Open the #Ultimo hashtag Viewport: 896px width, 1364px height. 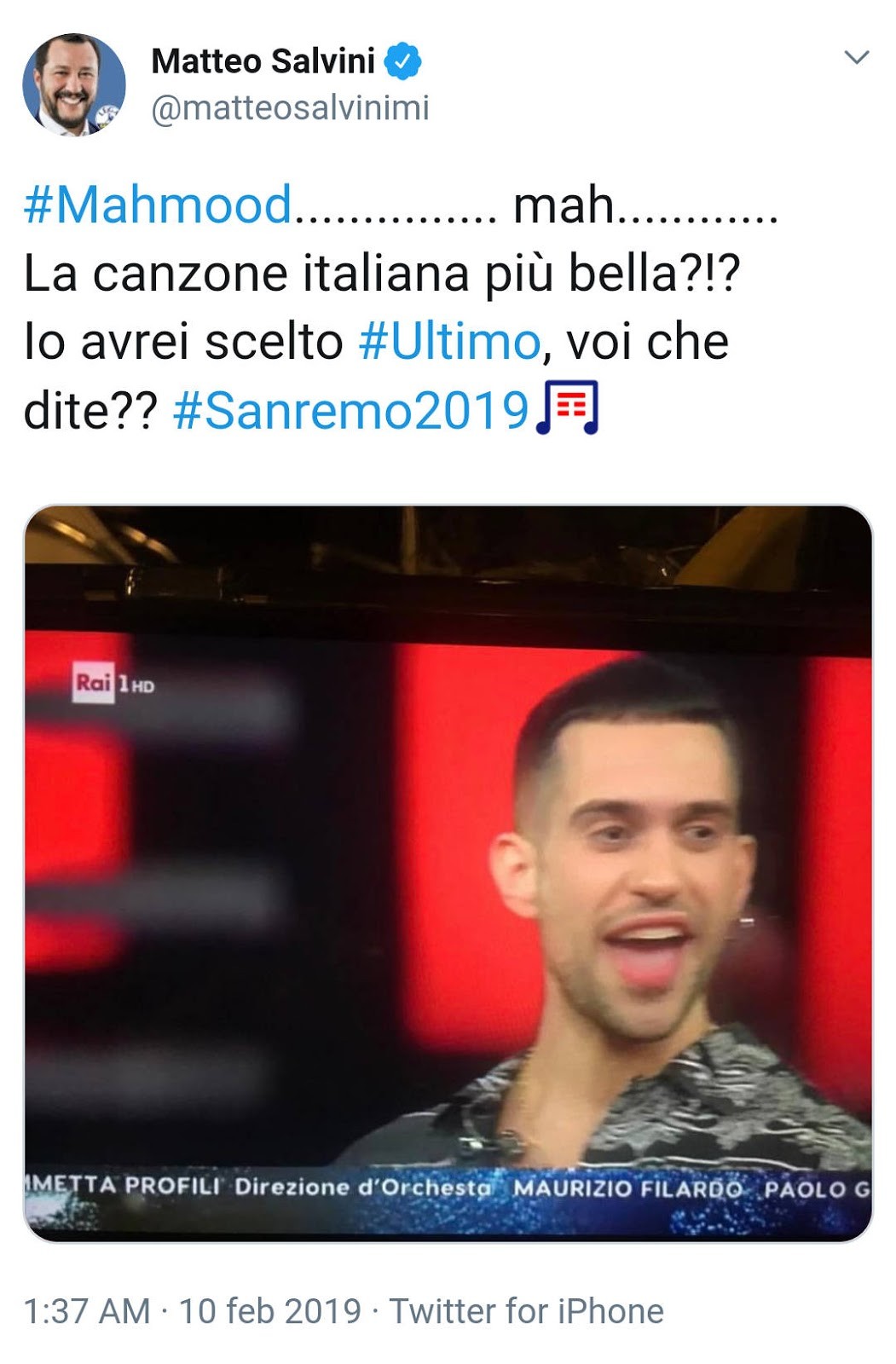tap(450, 342)
